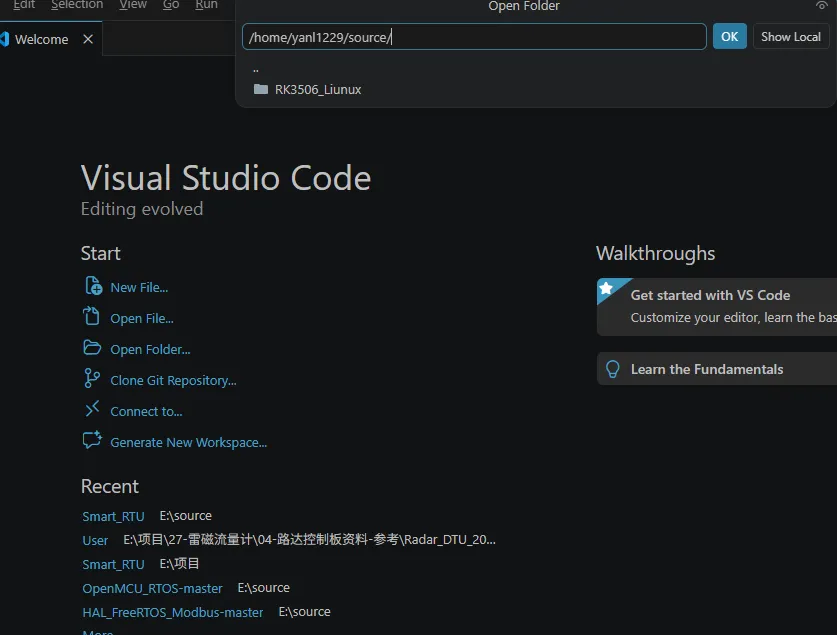Screen dimensions: 837x635
Task: Click the E:\source path next to HAL_FreeRTOS_Modbus-master
Action: (x=304, y=612)
